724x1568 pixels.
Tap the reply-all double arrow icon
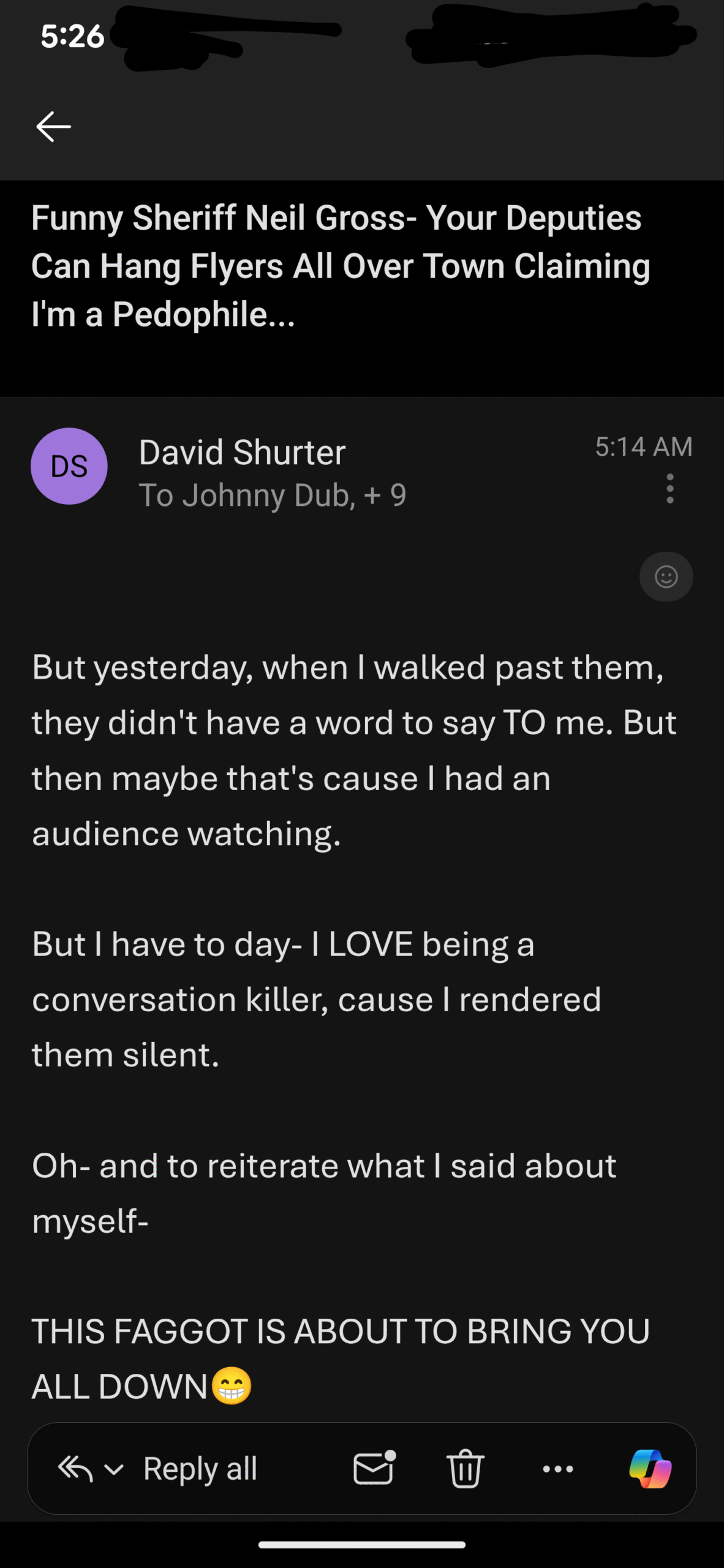click(x=75, y=1468)
